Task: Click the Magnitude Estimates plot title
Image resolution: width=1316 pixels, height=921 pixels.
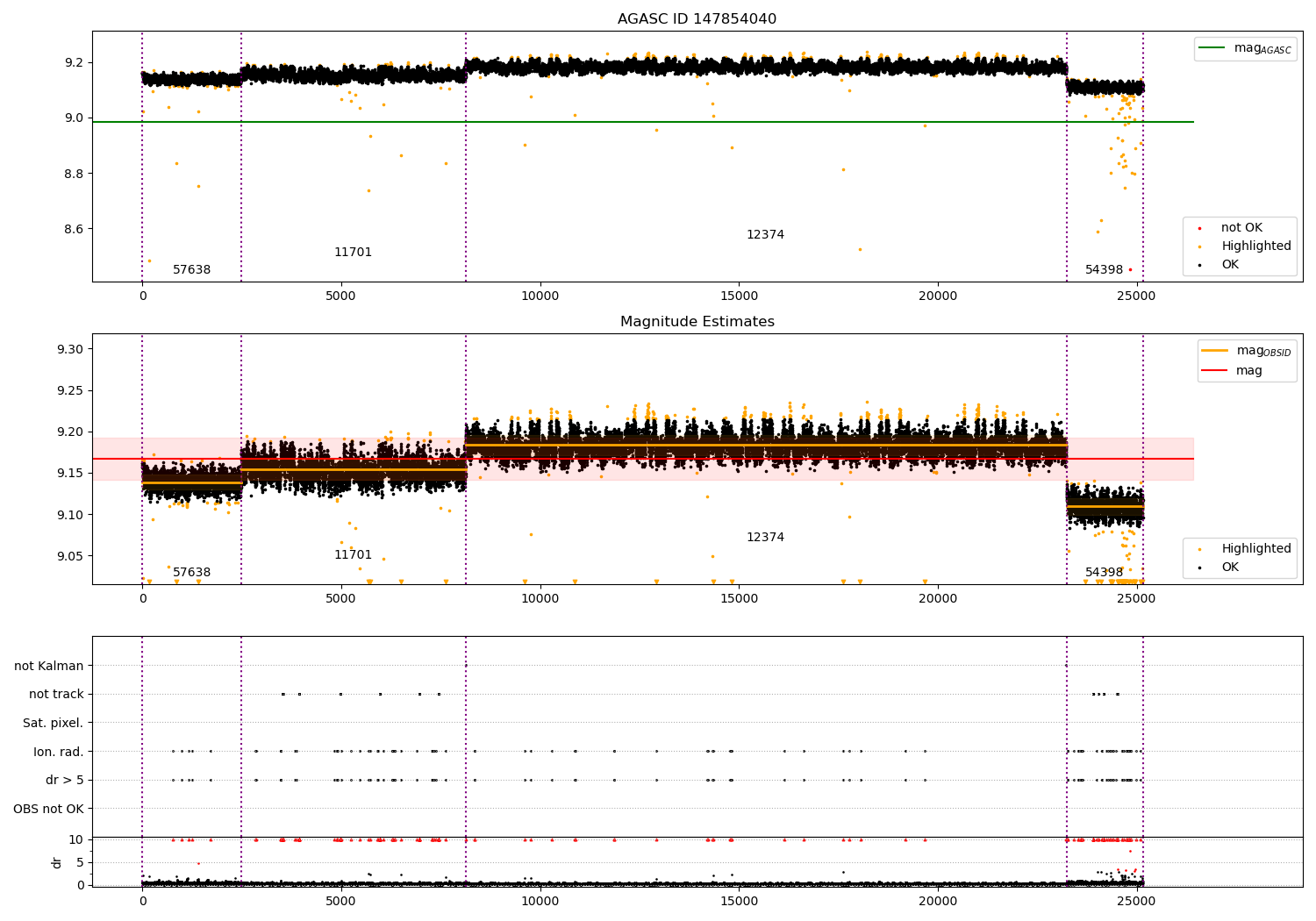Action: [x=697, y=322]
